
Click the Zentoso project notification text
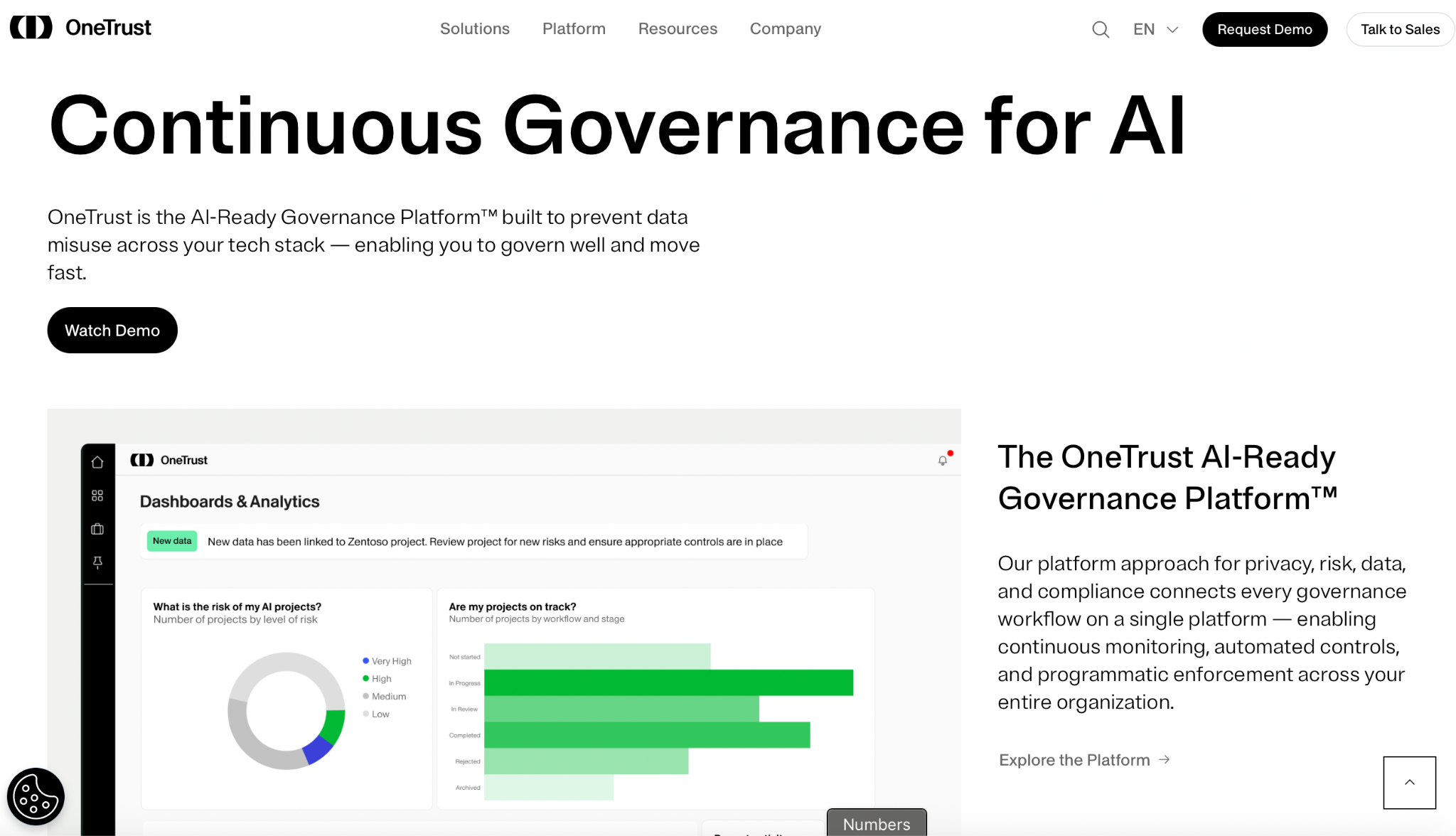(495, 542)
